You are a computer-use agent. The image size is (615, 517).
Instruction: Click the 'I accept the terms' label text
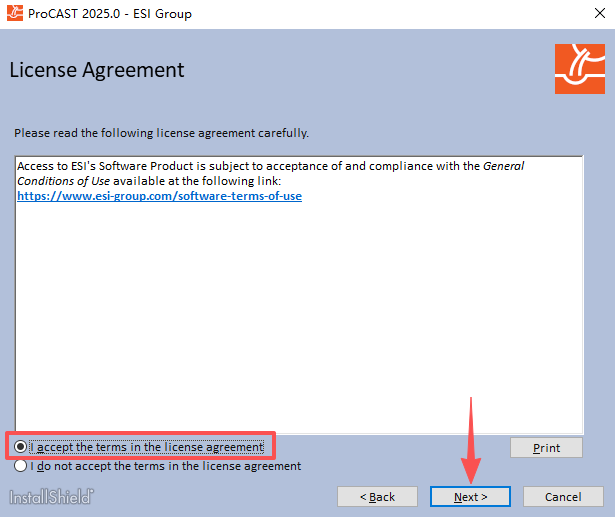tap(146, 447)
